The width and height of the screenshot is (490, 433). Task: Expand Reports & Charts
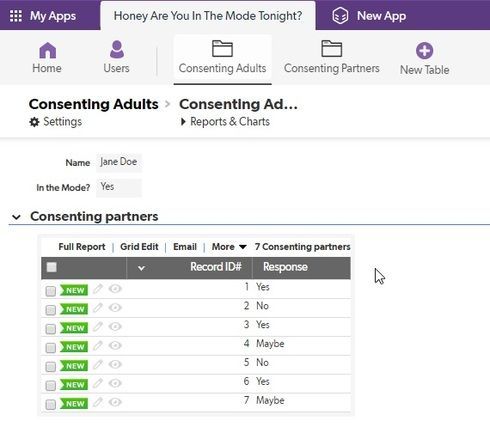coord(225,122)
